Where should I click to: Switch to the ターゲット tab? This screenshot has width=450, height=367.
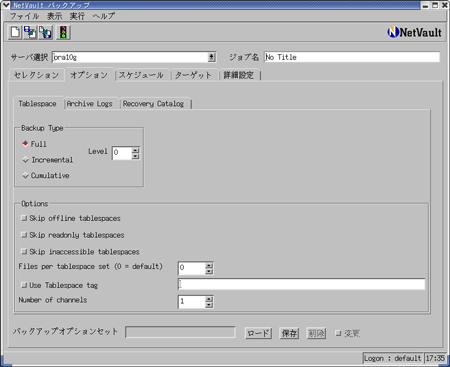click(x=193, y=75)
